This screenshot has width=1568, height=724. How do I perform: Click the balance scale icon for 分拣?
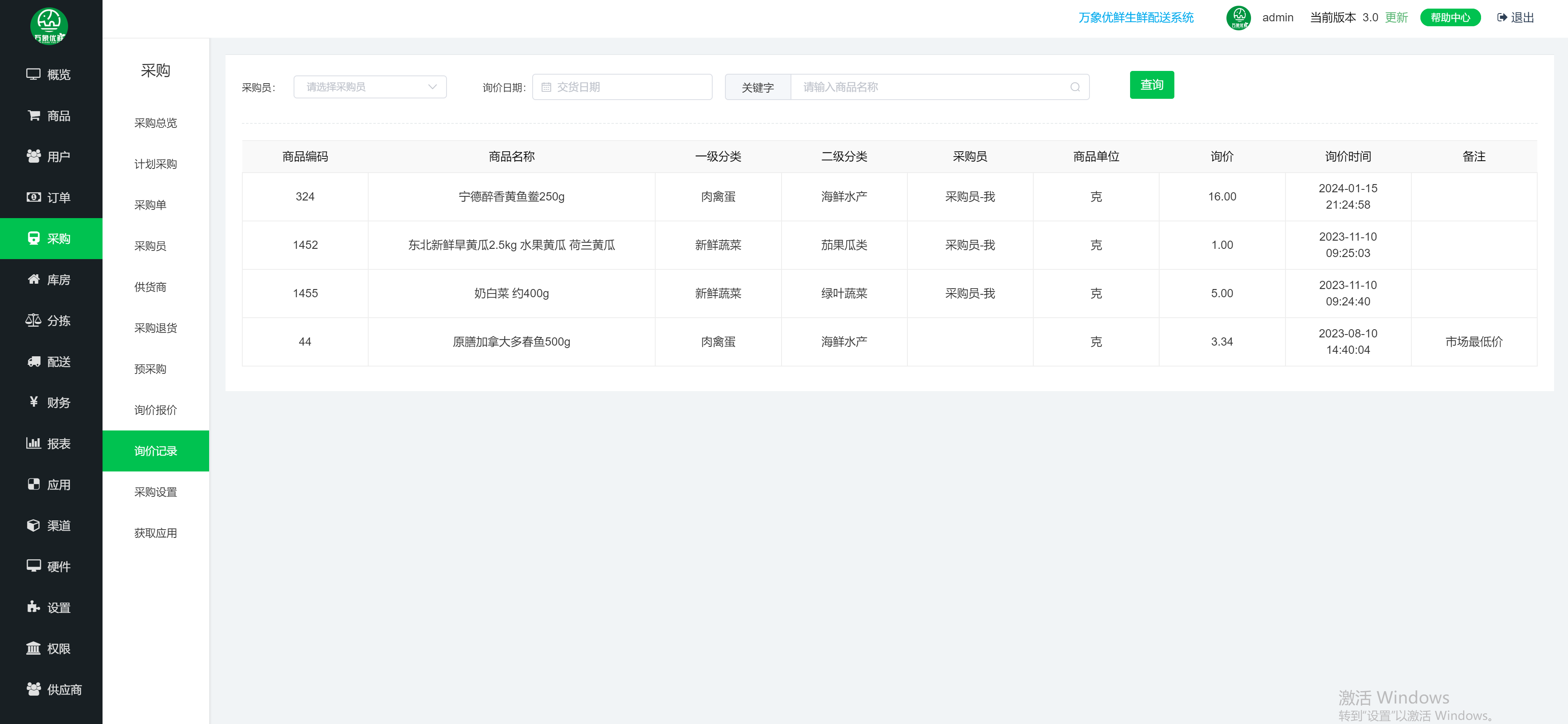click(x=34, y=320)
